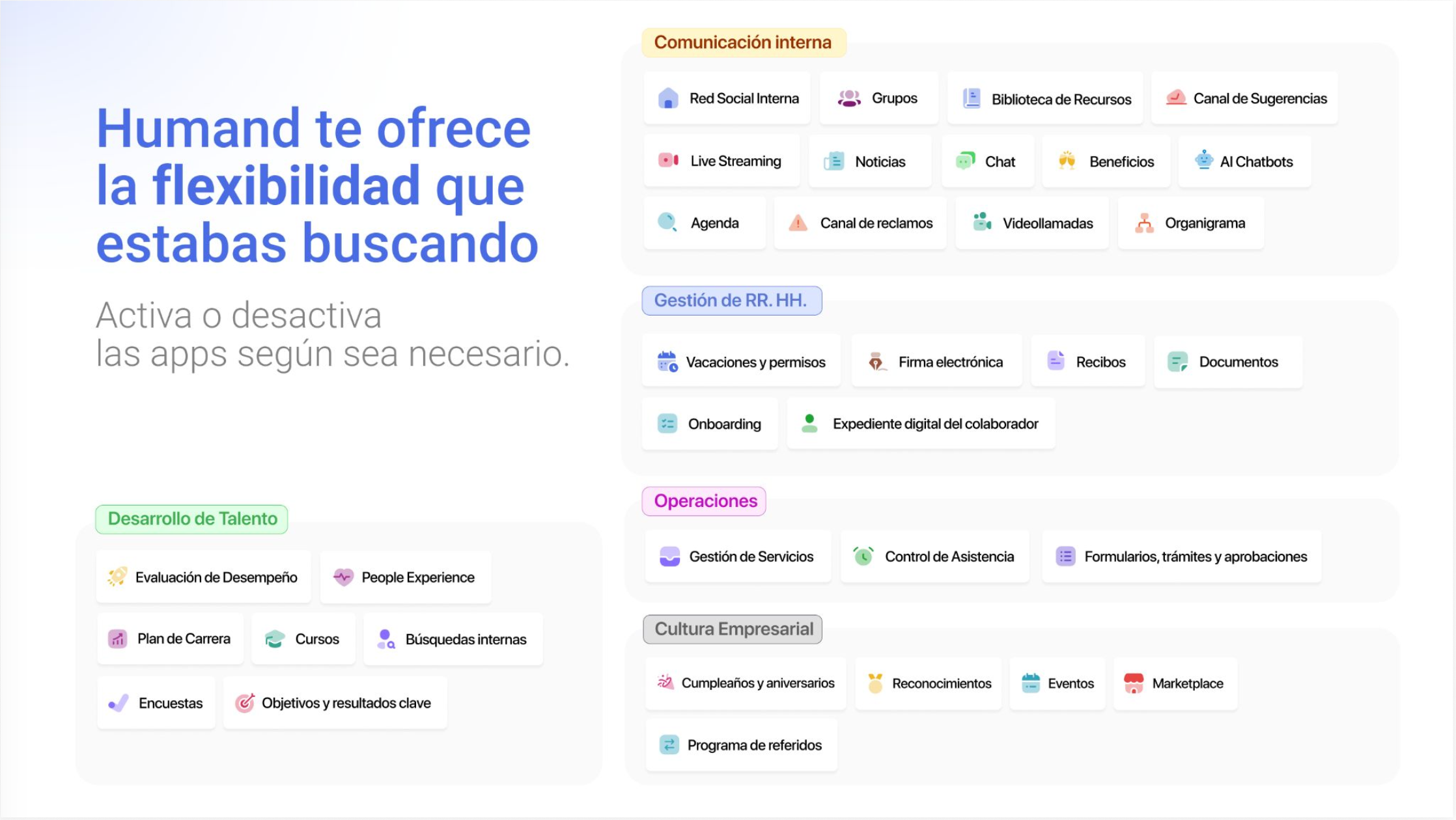
Task: Click the Live Streaming camera icon
Action: pyautogui.click(x=669, y=160)
